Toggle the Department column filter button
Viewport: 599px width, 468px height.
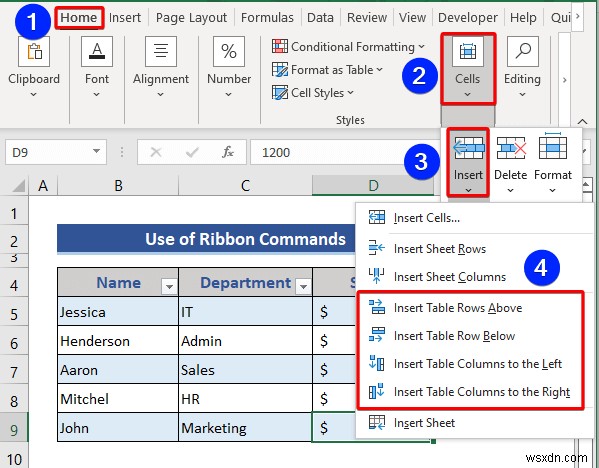tap(304, 286)
